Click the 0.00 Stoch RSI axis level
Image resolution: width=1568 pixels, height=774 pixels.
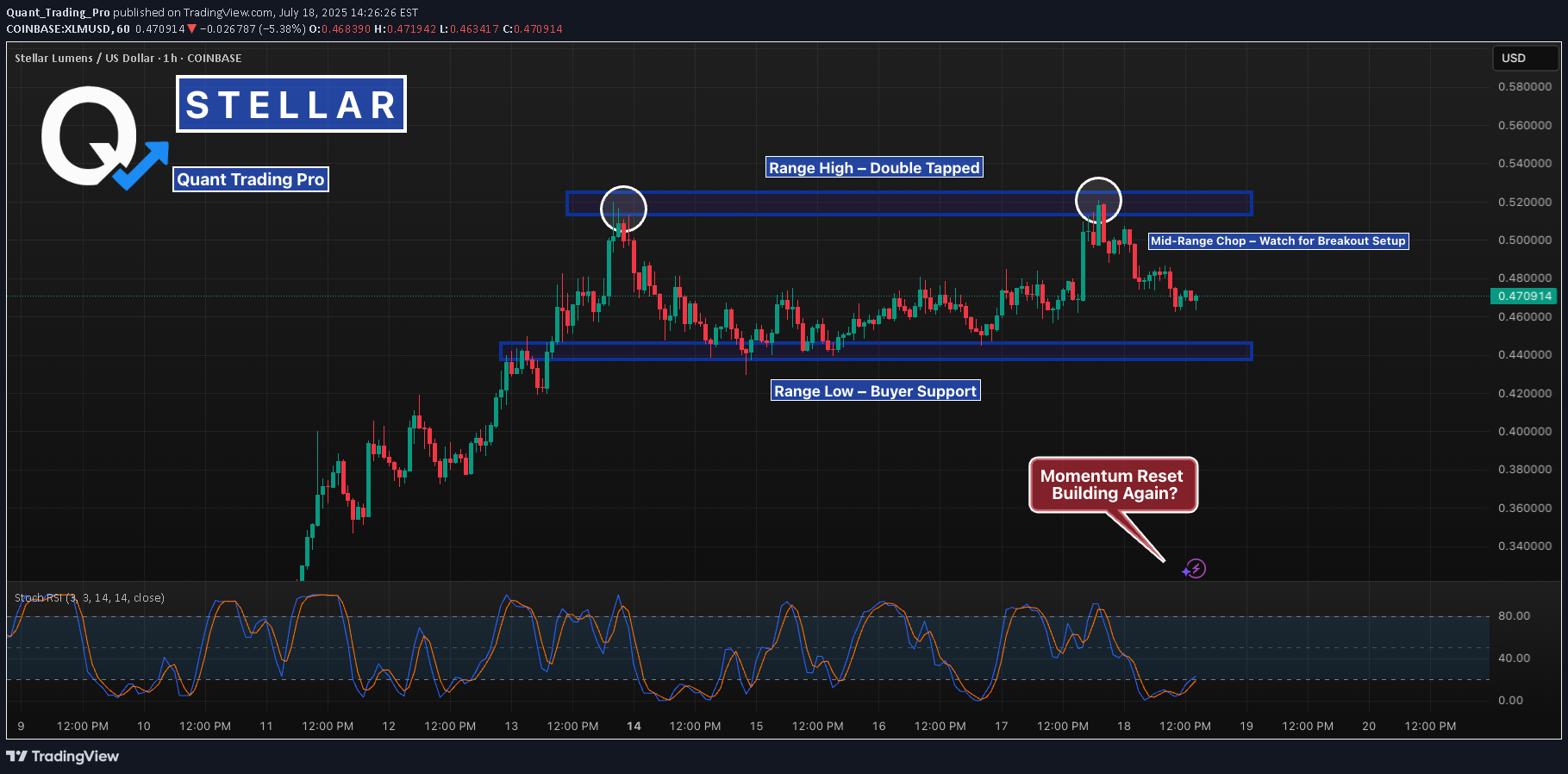(x=1510, y=700)
